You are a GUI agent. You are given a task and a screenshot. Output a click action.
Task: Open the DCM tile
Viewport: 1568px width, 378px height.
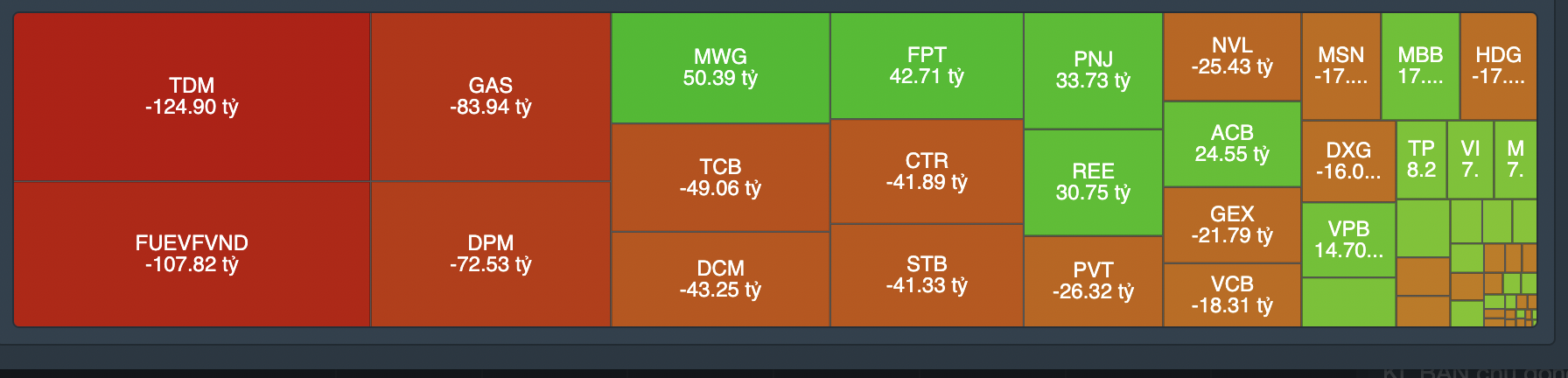[720, 279]
